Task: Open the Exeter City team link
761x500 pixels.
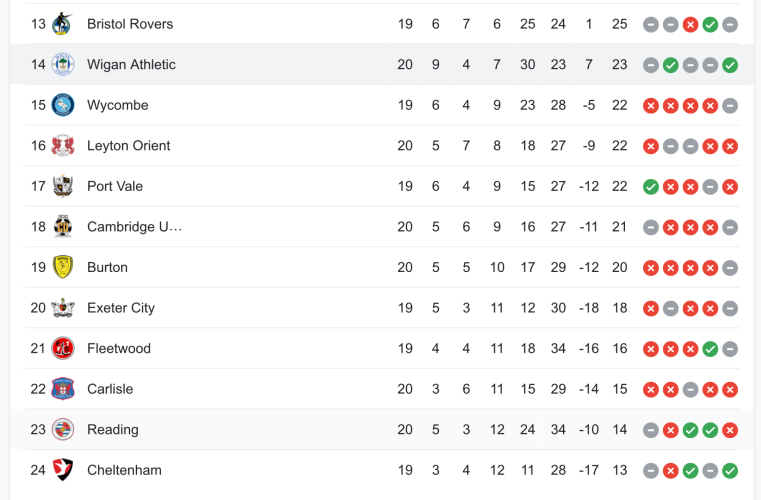Action: 121,308
